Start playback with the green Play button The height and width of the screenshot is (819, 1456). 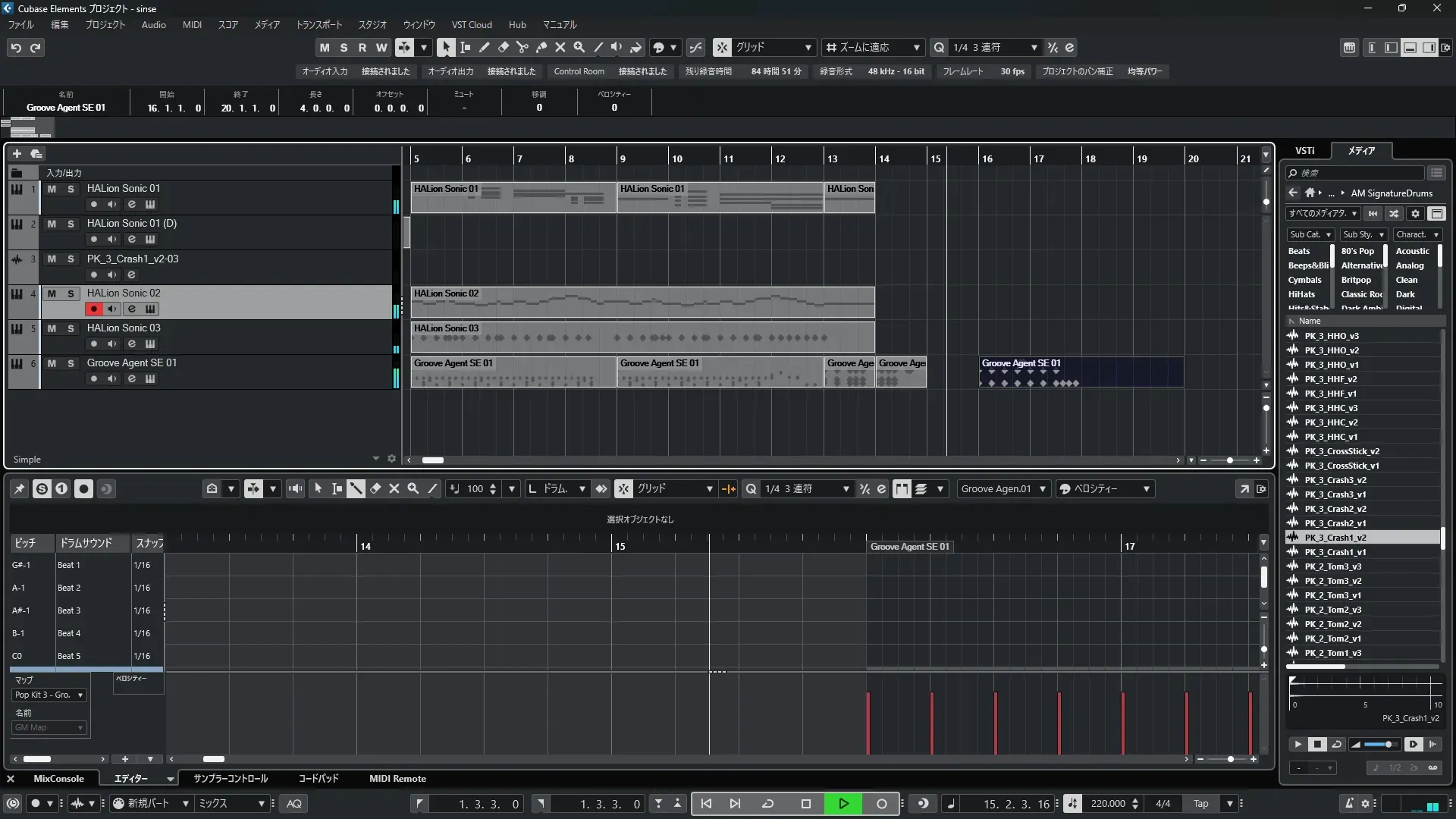click(843, 804)
